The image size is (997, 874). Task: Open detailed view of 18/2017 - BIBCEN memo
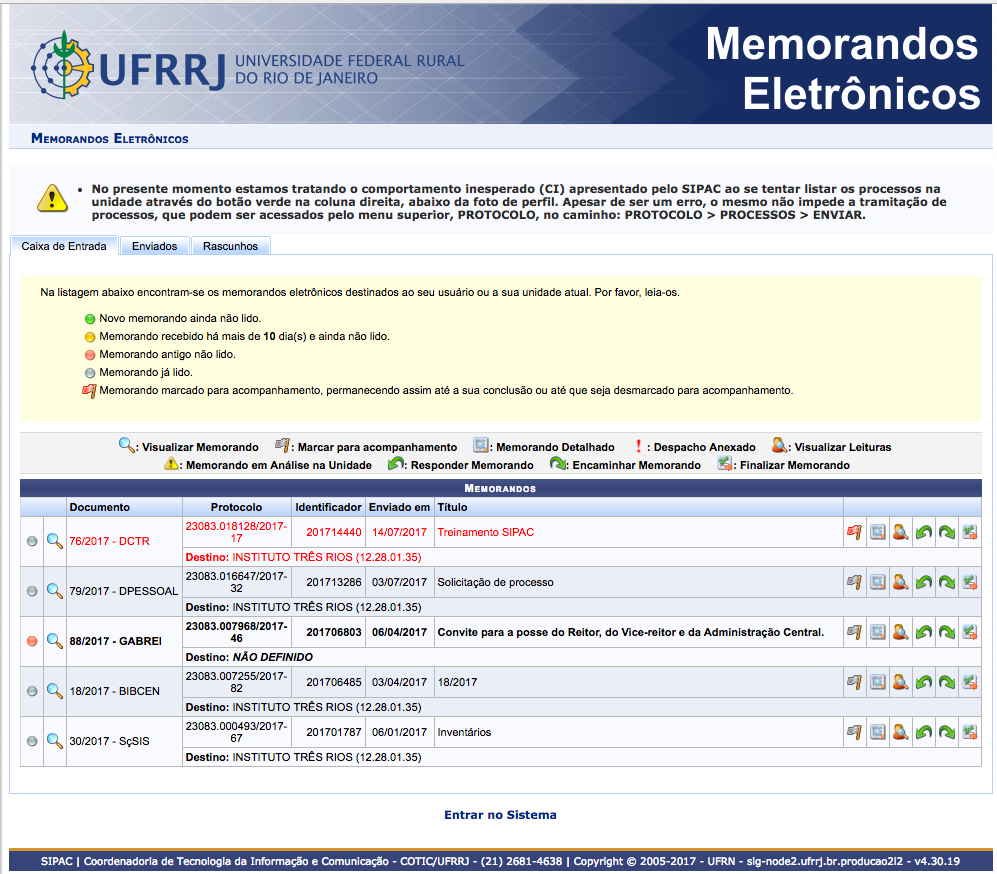(x=877, y=682)
